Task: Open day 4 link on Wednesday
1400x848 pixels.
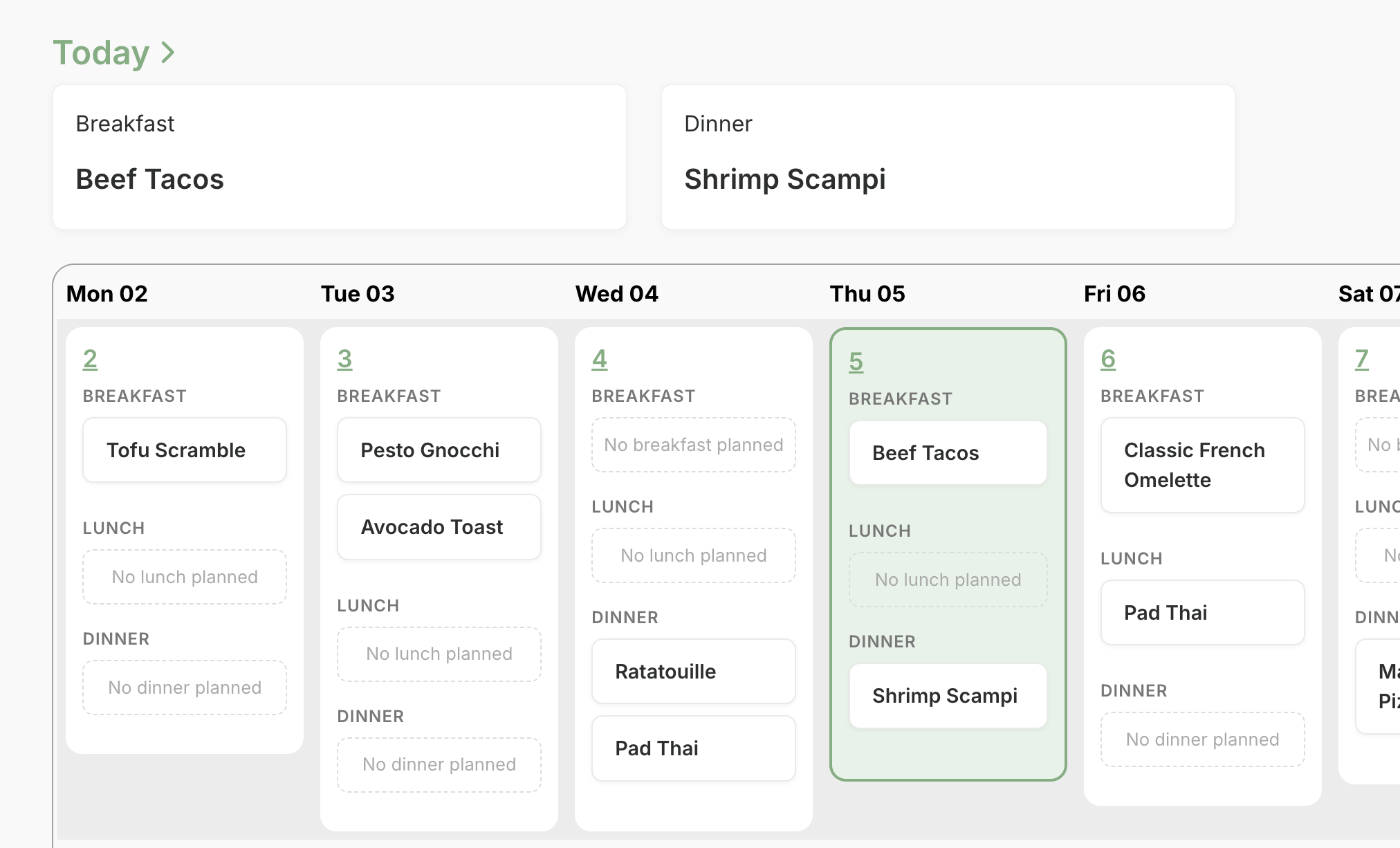Action: point(599,359)
